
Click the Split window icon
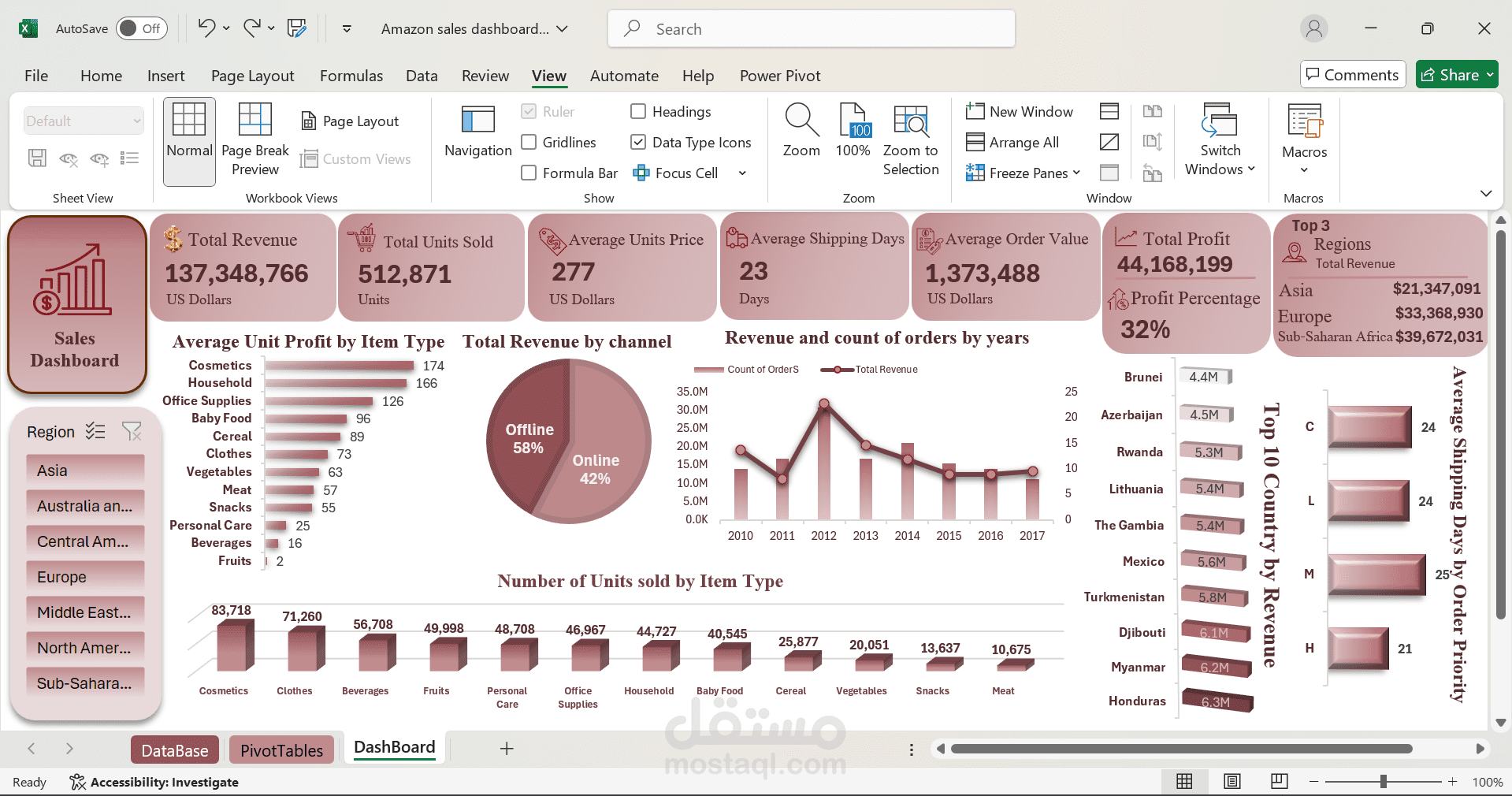(1109, 111)
